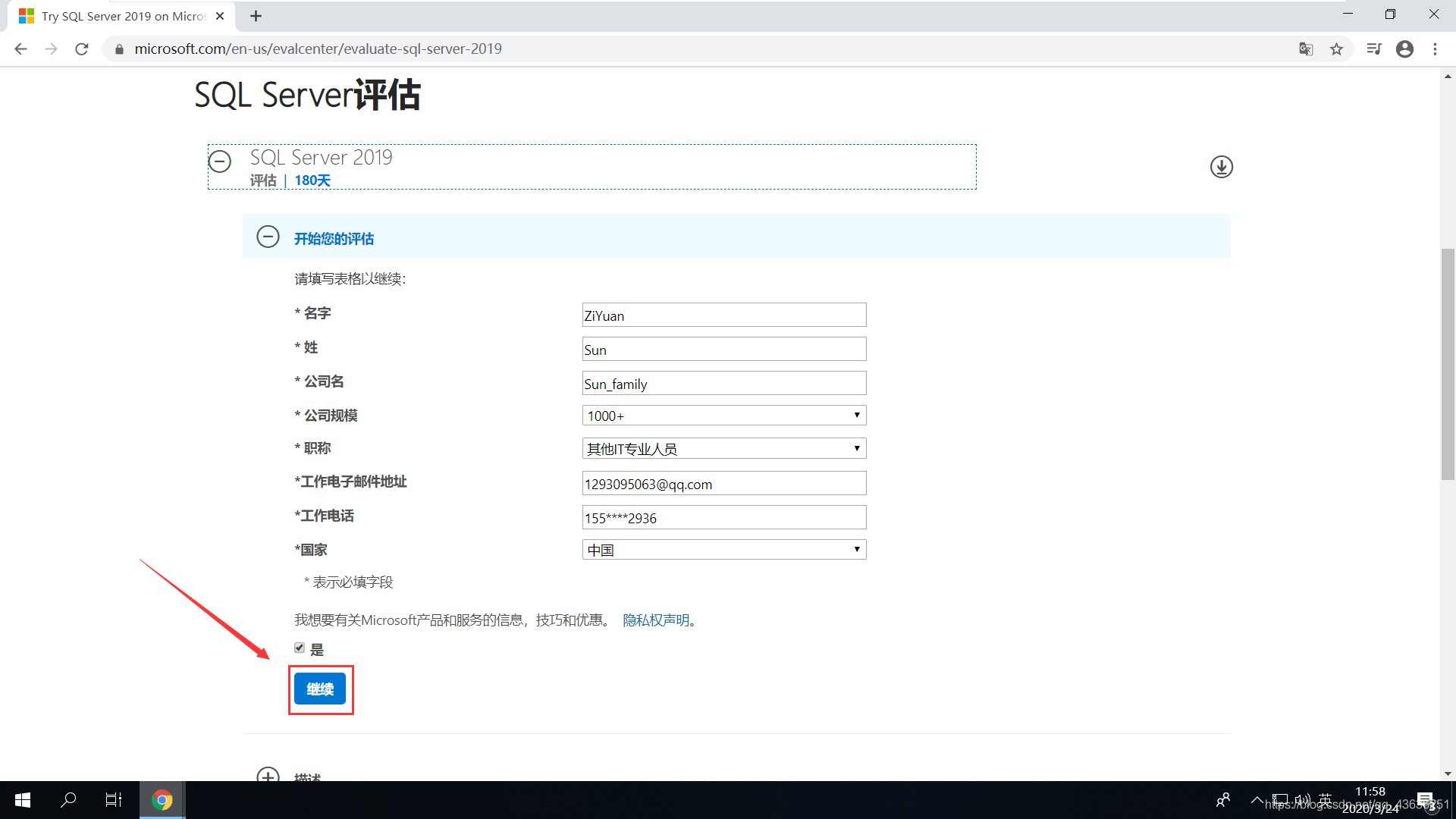
Task: Open the Windows Start menu
Action: click(23, 800)
